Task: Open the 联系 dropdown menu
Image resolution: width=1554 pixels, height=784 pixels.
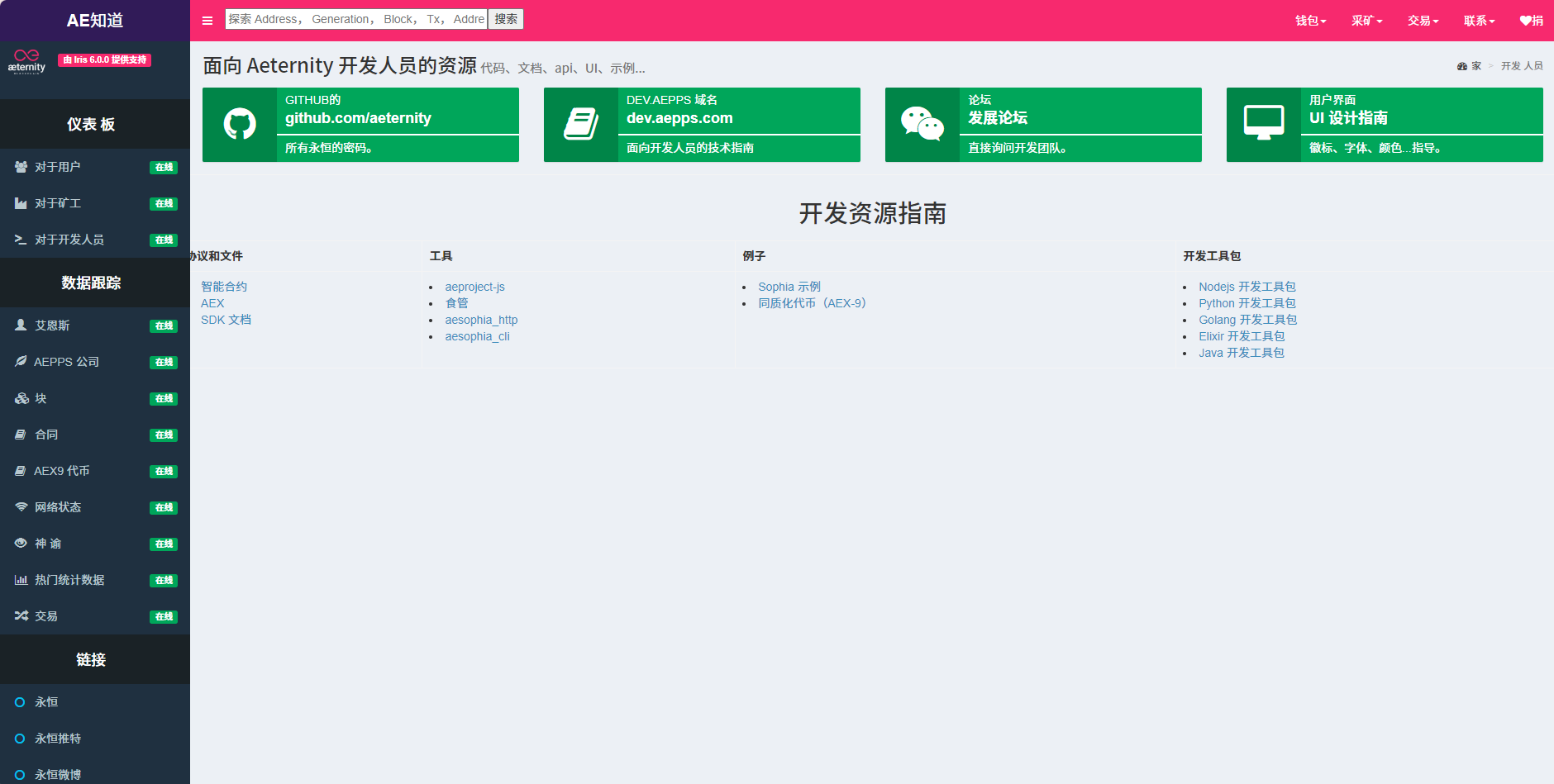Action: [x=1479, y=21]
